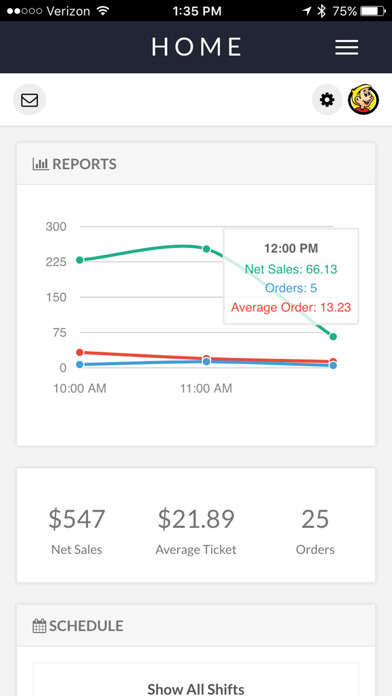This screenshot has width=392, height=696.
Task: Tap the bar chart icon beside Reports
Action: coord(40,164)
